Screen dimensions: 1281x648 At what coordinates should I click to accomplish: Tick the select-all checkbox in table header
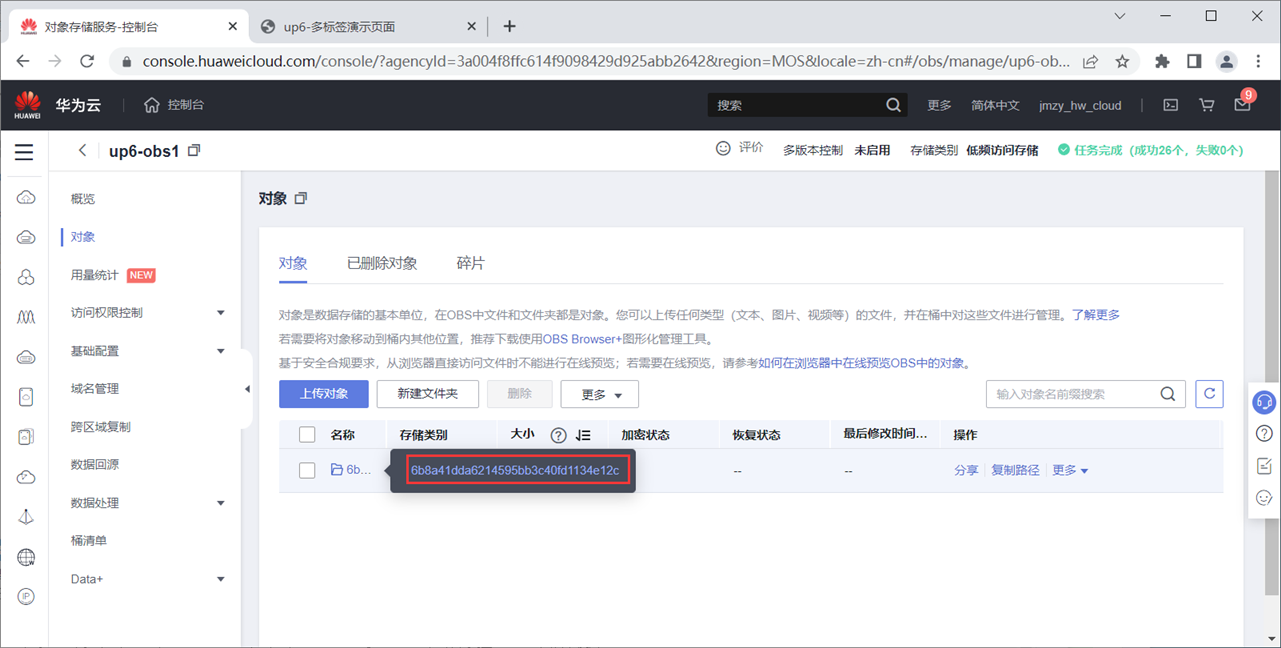[307, 435]
